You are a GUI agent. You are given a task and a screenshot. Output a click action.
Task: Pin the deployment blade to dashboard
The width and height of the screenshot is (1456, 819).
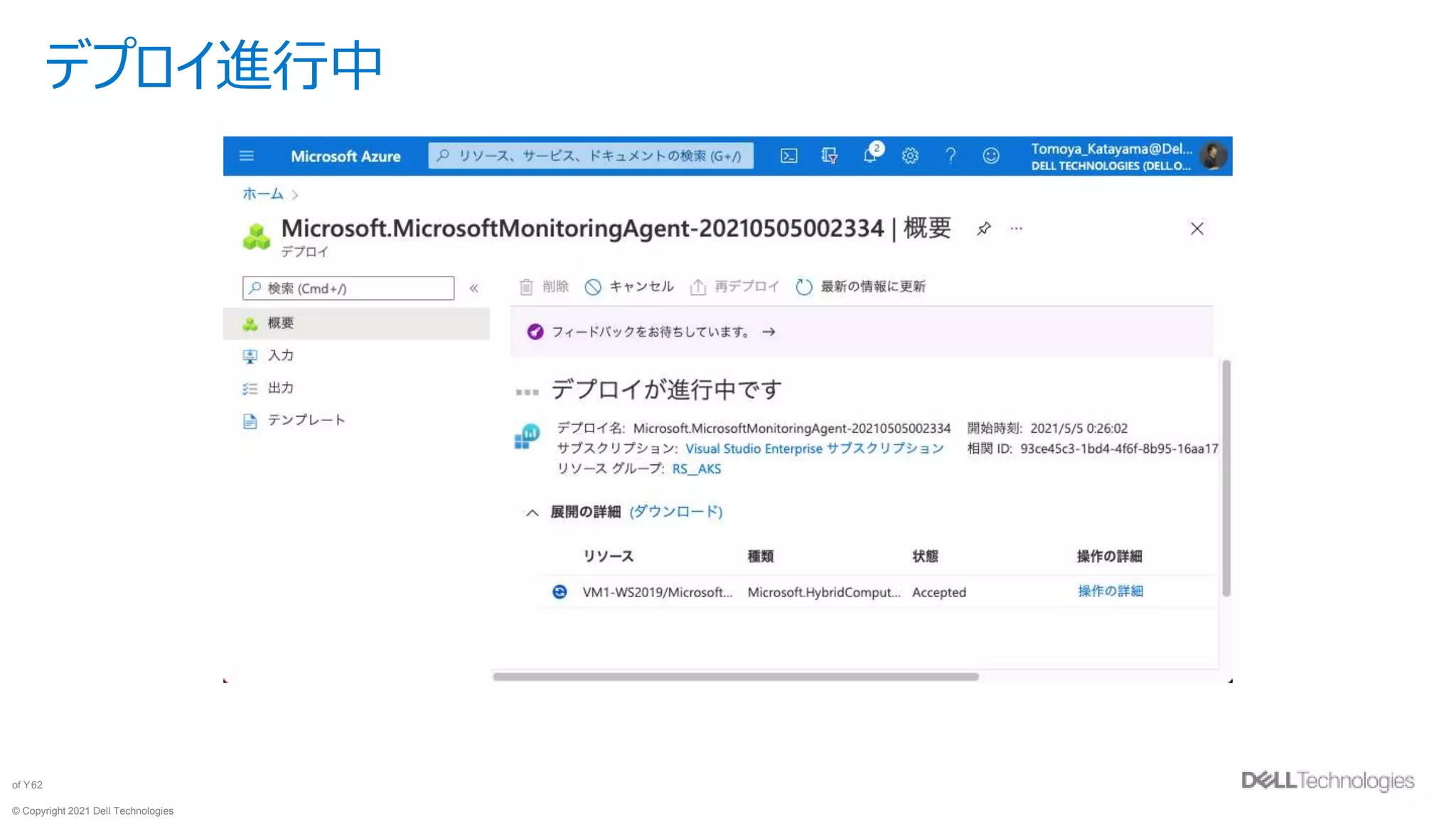[x=984, y=228]
